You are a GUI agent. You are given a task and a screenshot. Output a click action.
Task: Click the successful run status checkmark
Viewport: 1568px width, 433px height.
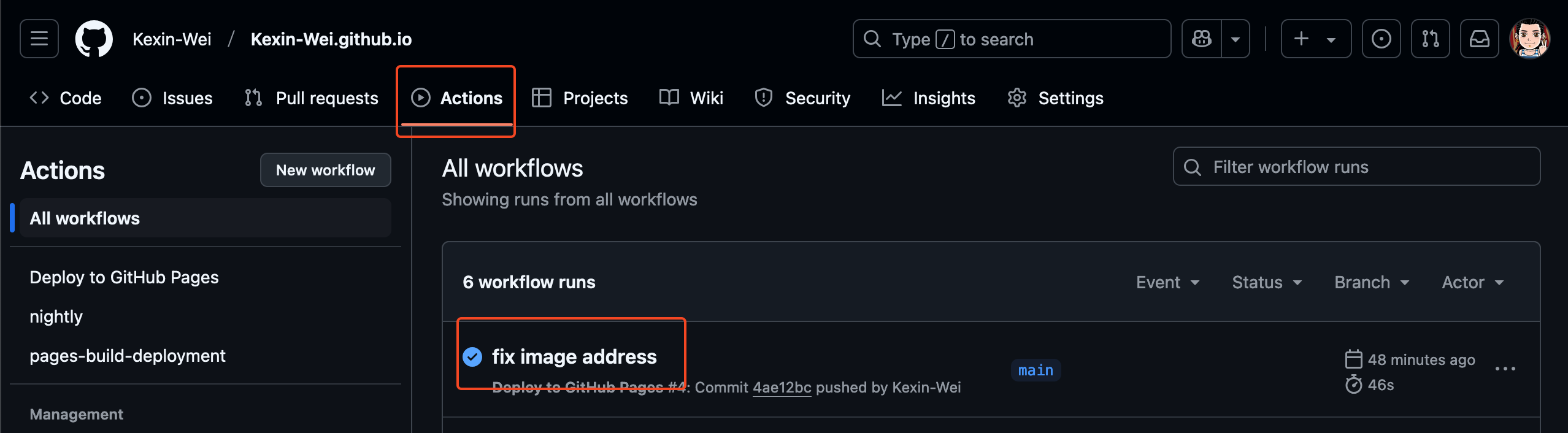[472, 356]
